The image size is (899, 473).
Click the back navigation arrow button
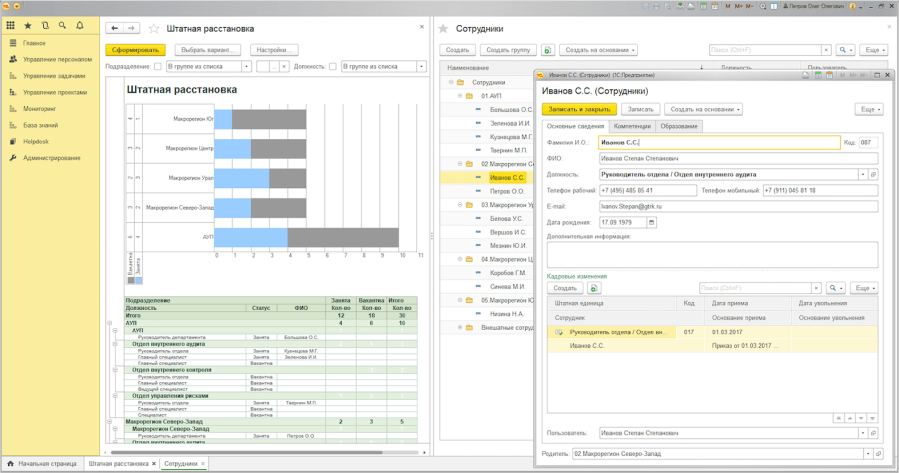[x=115, y=29]
